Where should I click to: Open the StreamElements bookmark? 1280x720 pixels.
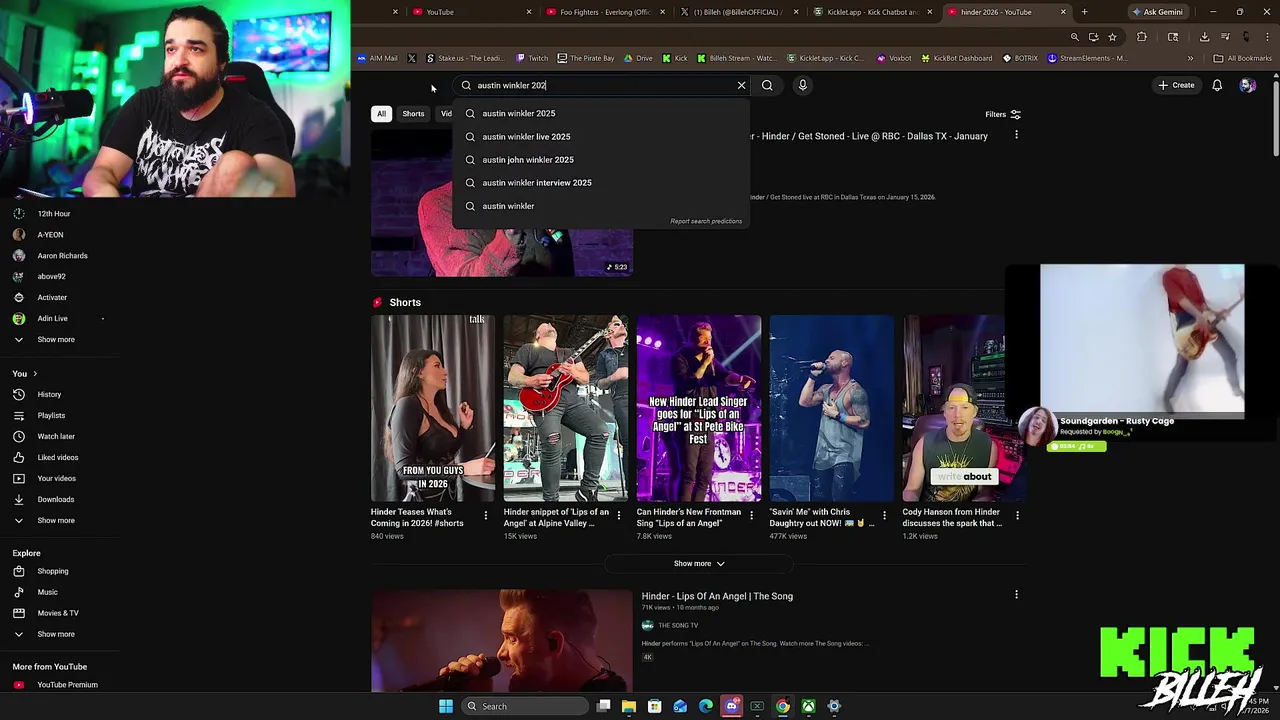[1087, 58]
